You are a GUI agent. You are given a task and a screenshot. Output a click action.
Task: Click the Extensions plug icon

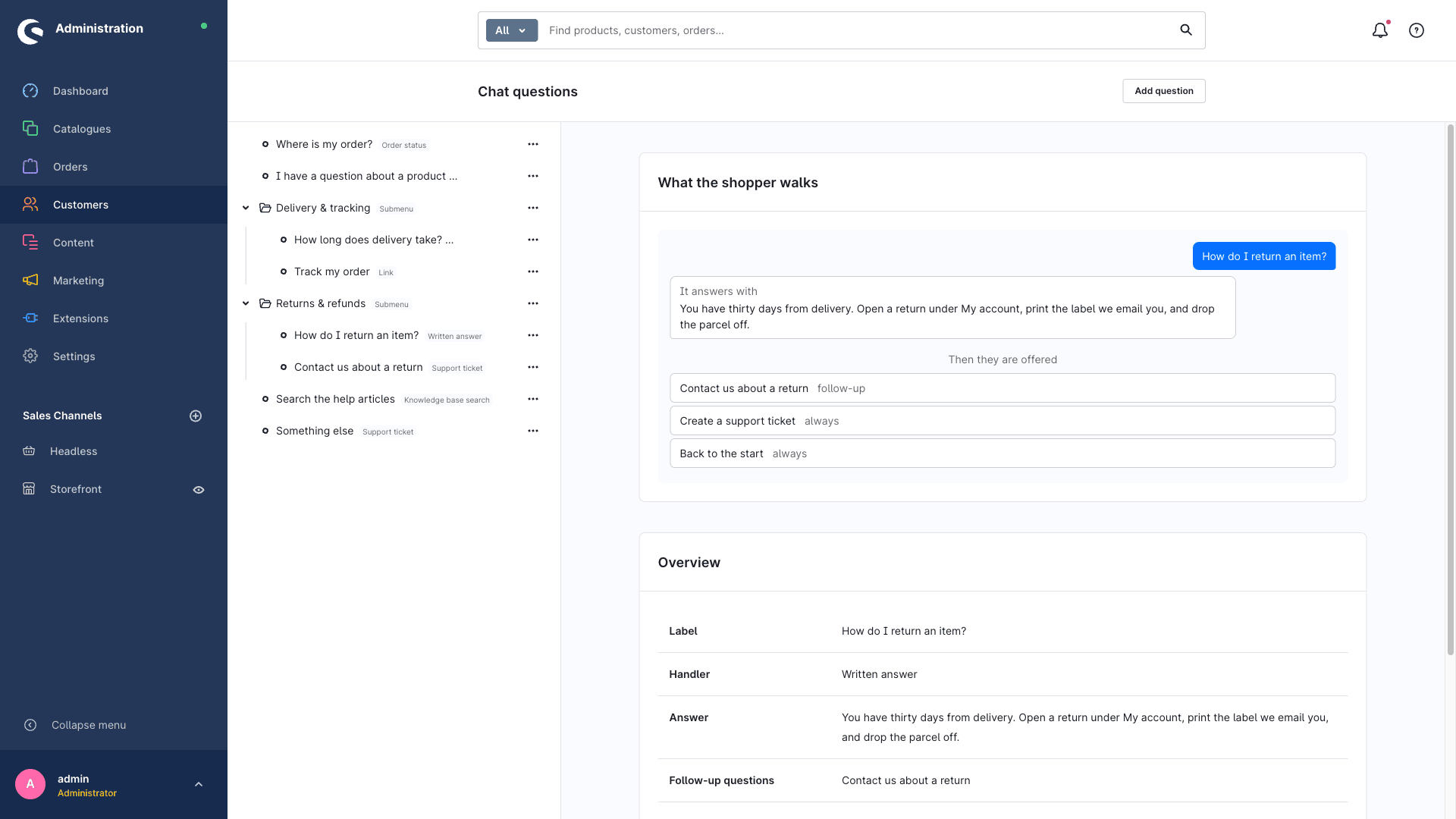click(x=30, y=318)
